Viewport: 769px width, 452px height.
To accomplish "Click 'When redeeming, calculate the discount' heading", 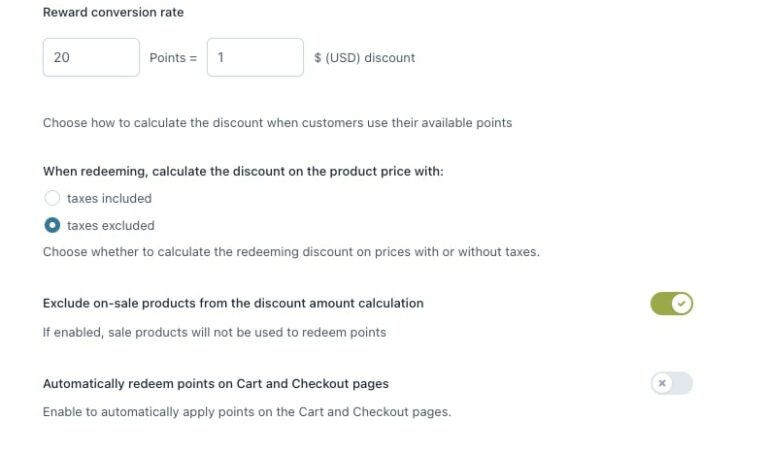I will click(243, 171).
